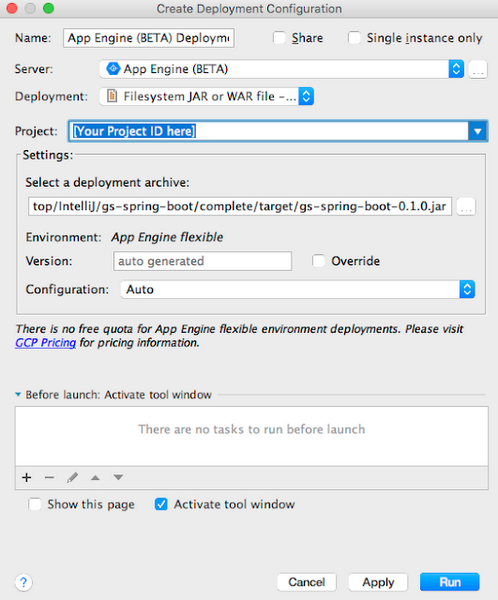Move before-launch task up
The width and height of the screenshot is (498, 600).
95,478
